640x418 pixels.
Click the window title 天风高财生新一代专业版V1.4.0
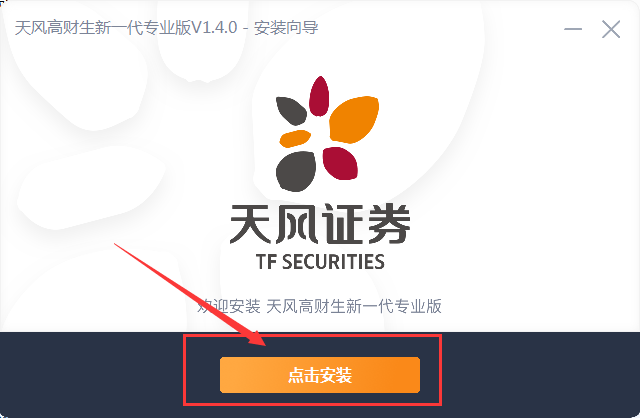click(126, 28)
